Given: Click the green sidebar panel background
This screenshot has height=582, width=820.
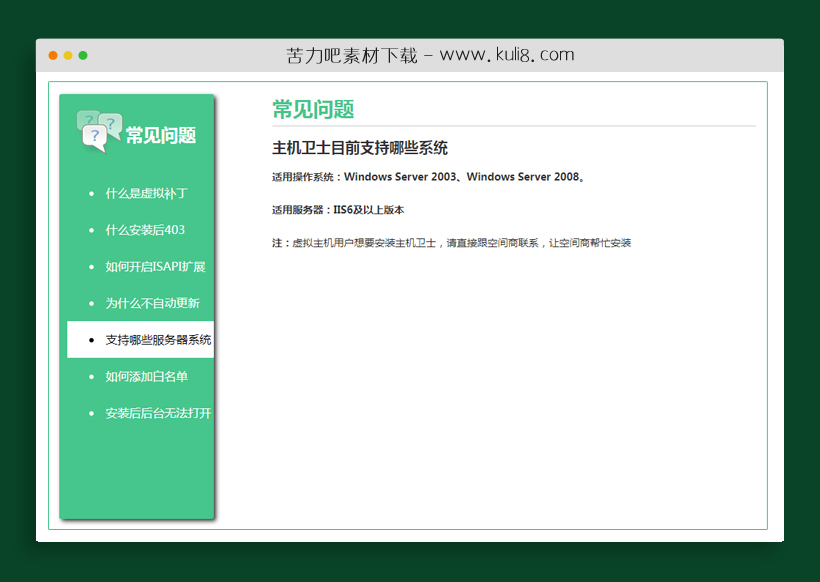Looking at the screenshot, I should (x=136, y=470).
